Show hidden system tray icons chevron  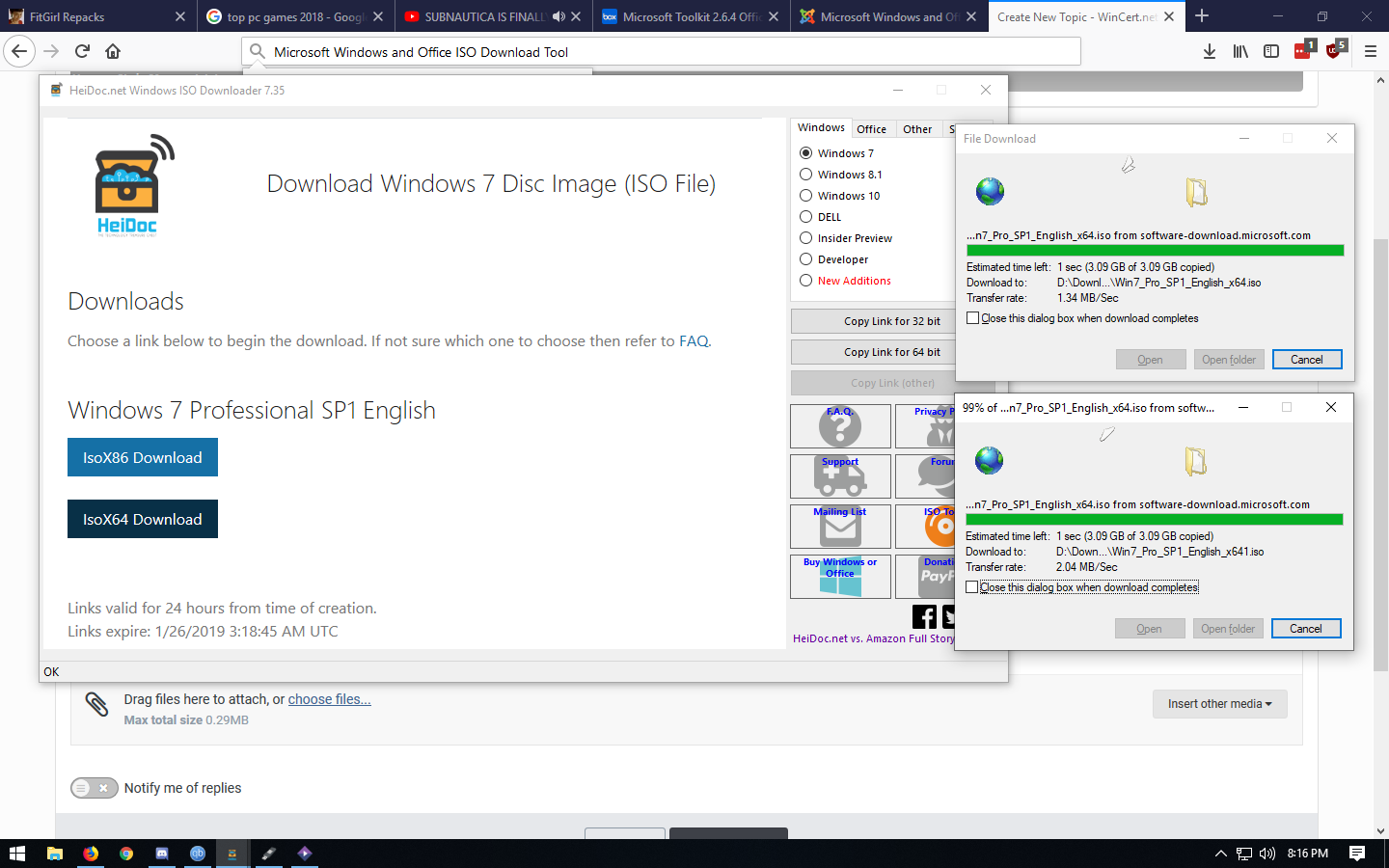point(1220,854)
